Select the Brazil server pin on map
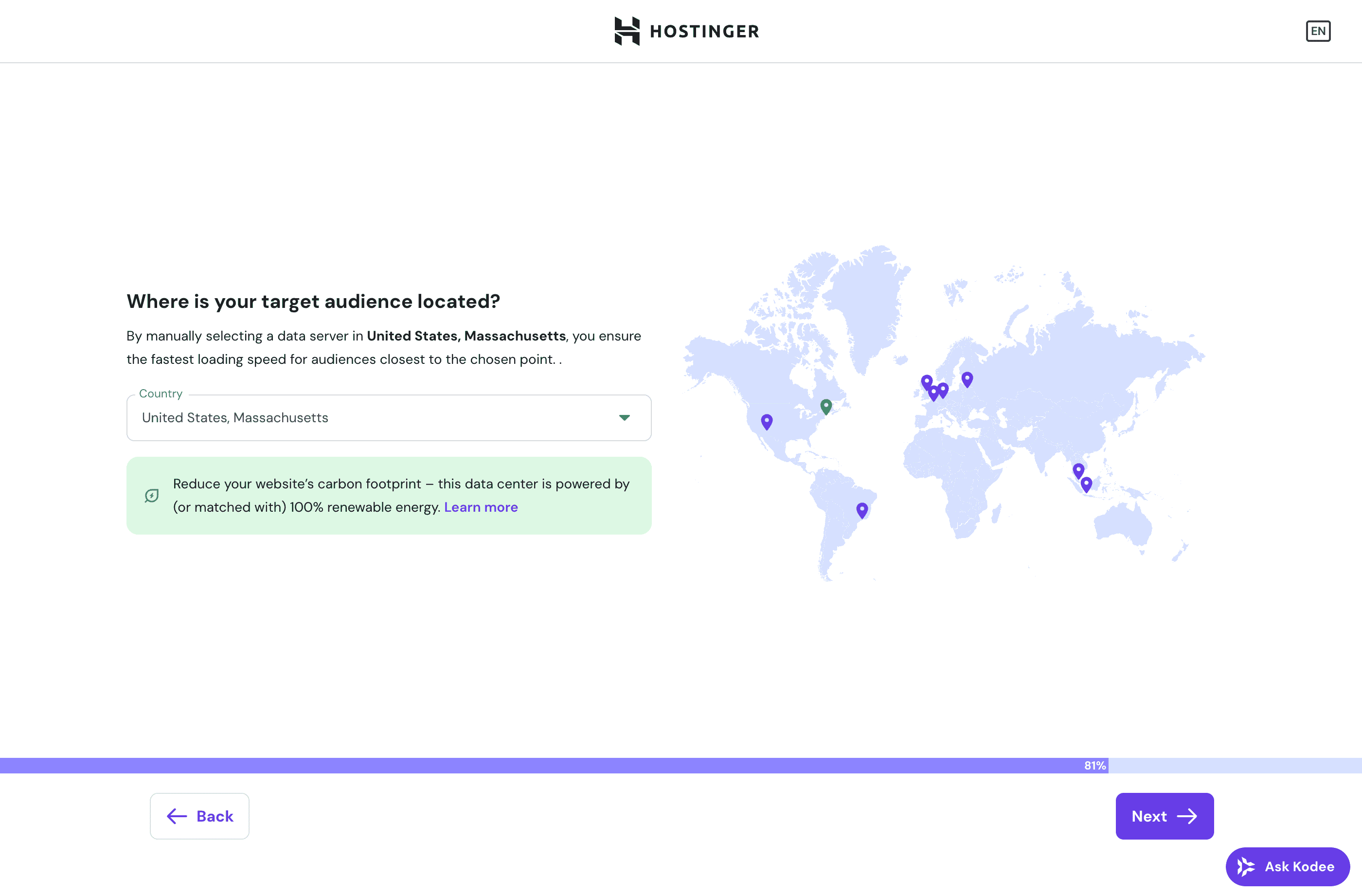Screen dimensions: 1362x896 click(x=862, y=509)
